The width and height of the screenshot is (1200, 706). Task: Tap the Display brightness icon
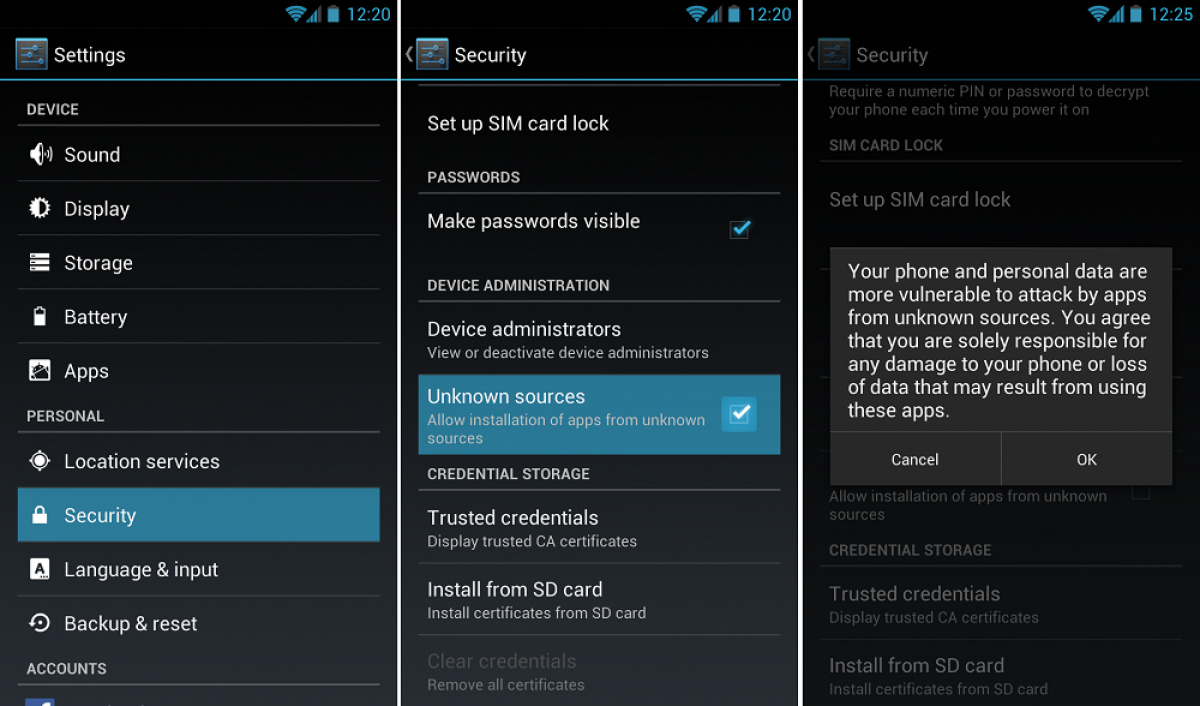click(40, 208)
